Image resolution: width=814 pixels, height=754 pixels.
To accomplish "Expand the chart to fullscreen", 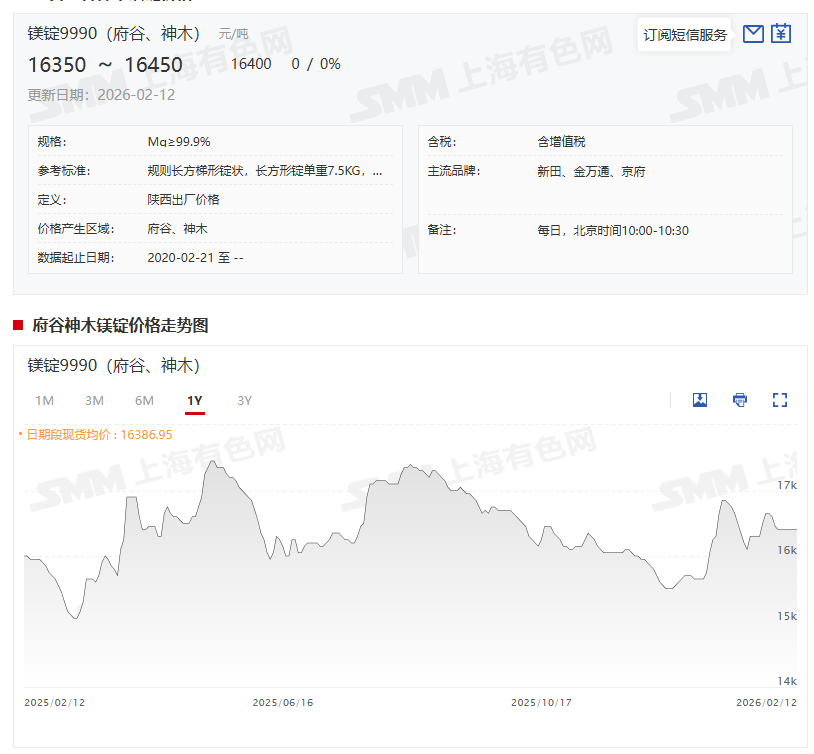I will (780, 400).
